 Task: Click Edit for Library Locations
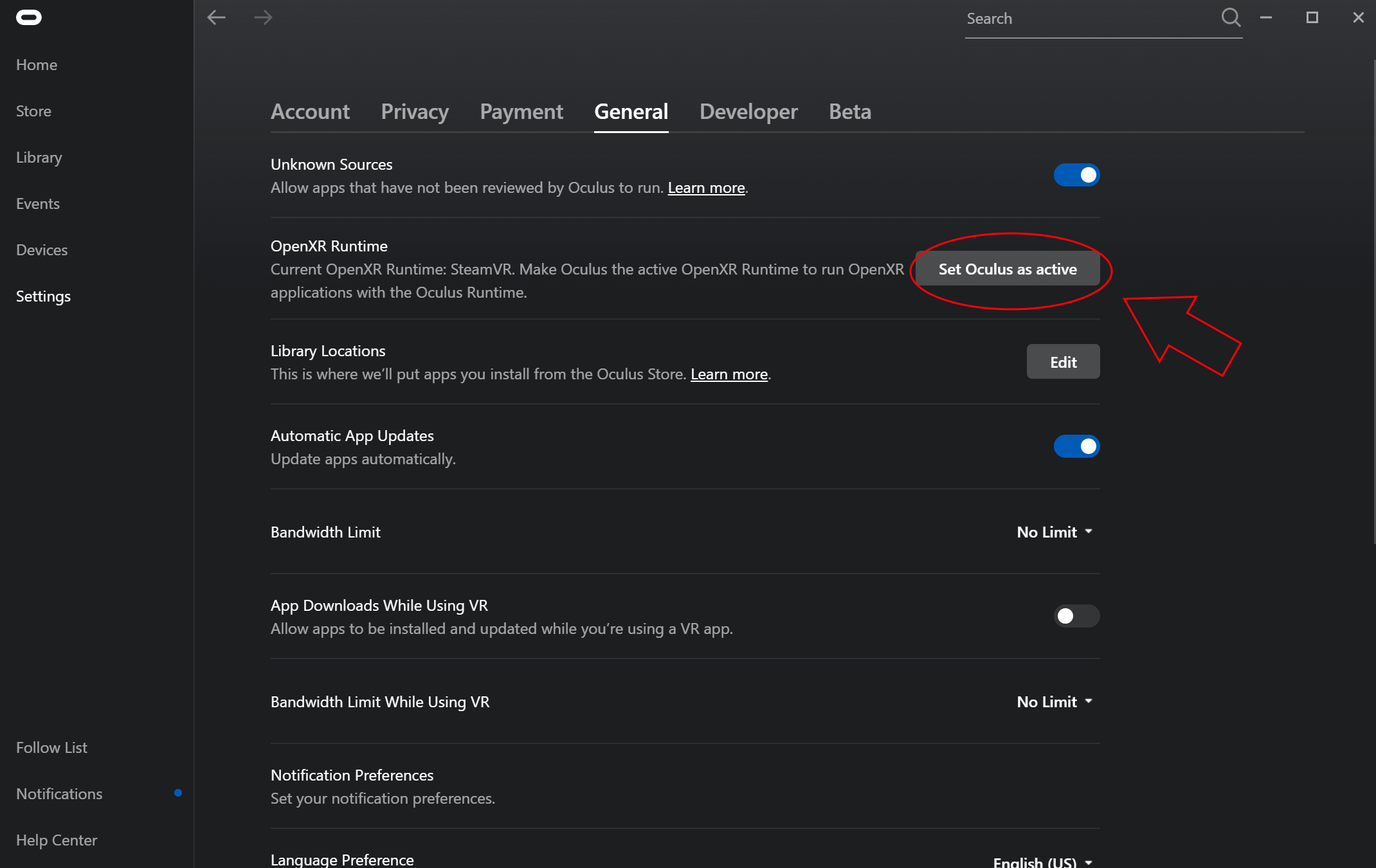pos(1063,362)
